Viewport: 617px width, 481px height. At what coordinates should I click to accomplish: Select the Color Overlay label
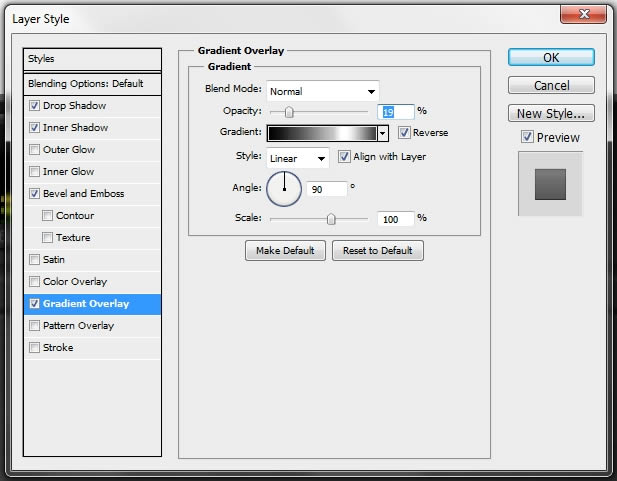tap(75, 282)
